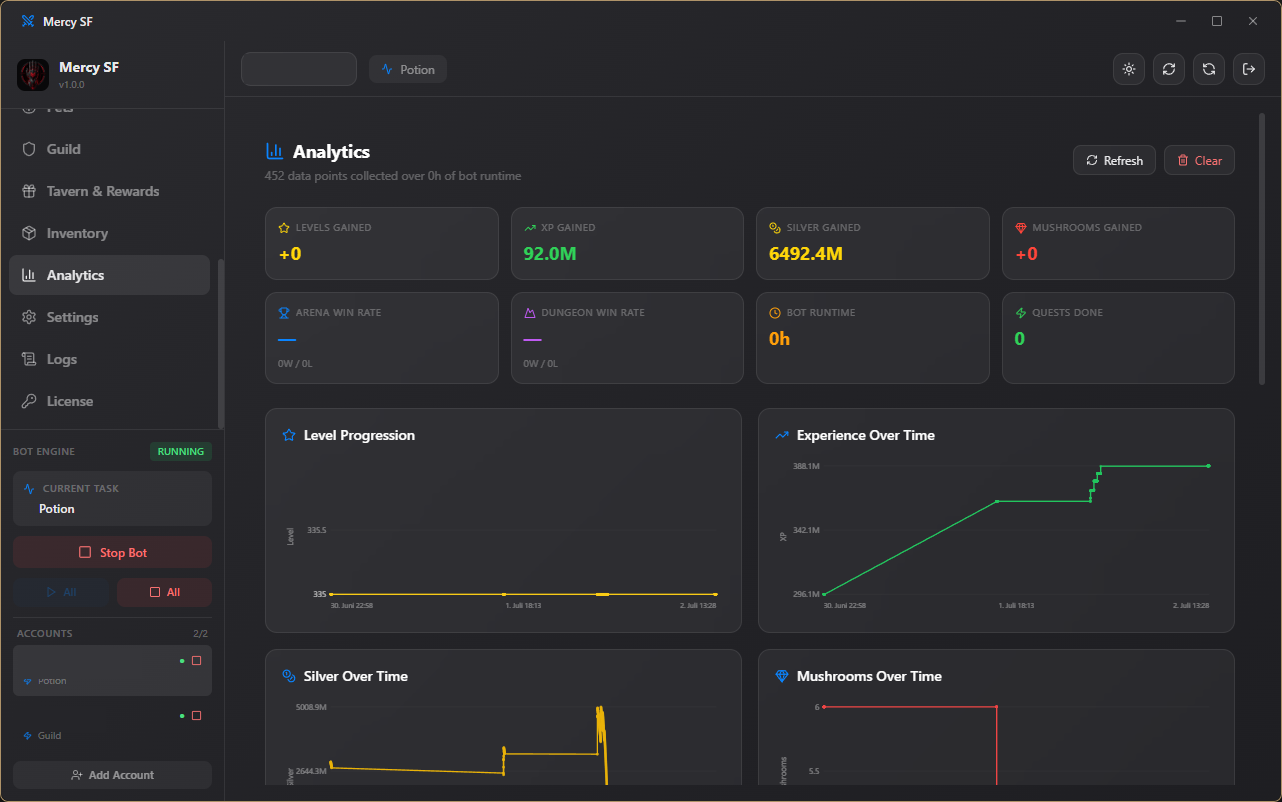This screenshot has width=1282, height=802.
Task: Click the Mercy SF icon in the title bar
Action: pos(27,21)
